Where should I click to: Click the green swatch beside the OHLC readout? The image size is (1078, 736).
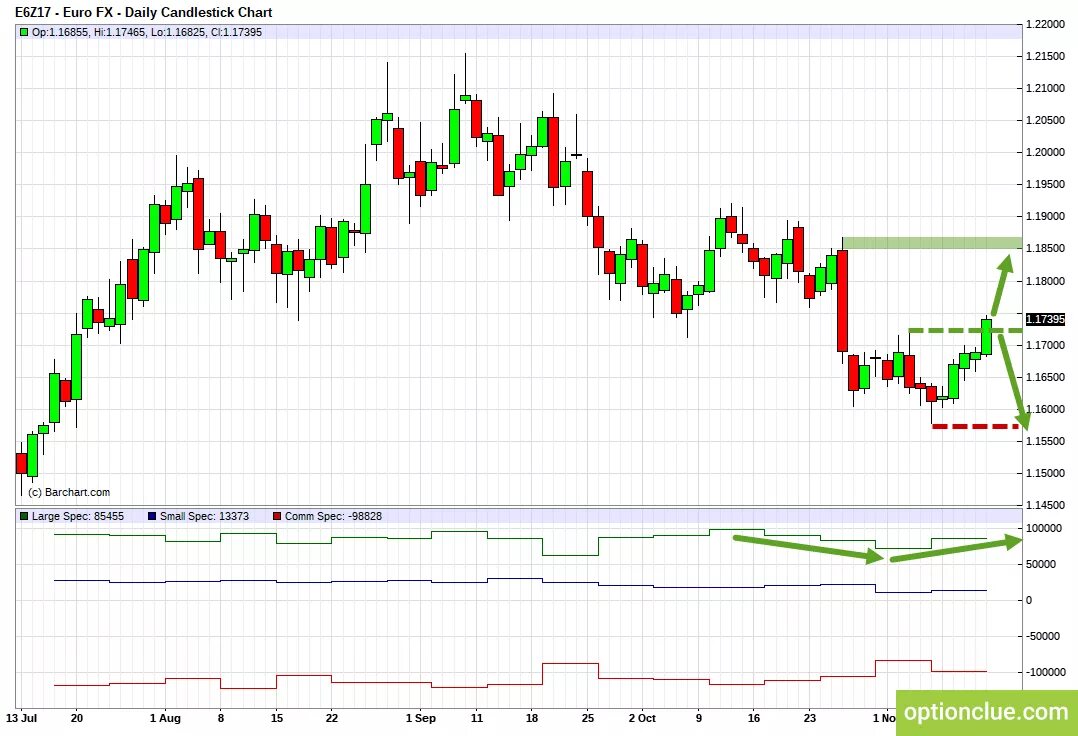24,32
